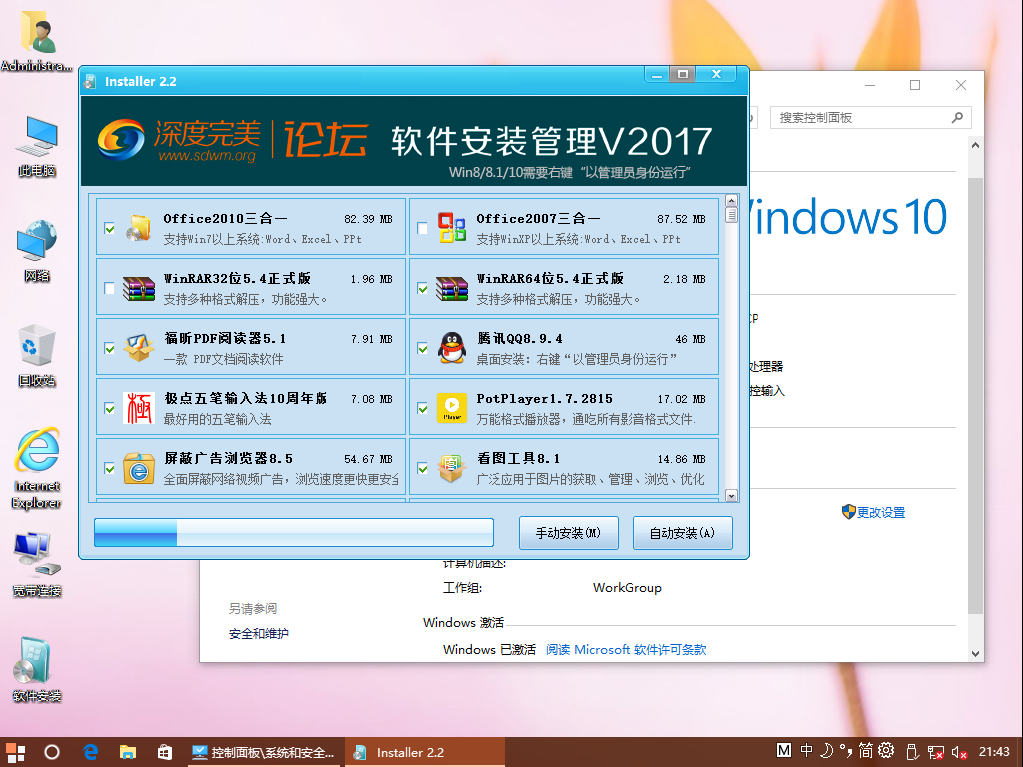Click the Office2010 three-in-one package icon
Screen dimensions: 1023x767
138,228
